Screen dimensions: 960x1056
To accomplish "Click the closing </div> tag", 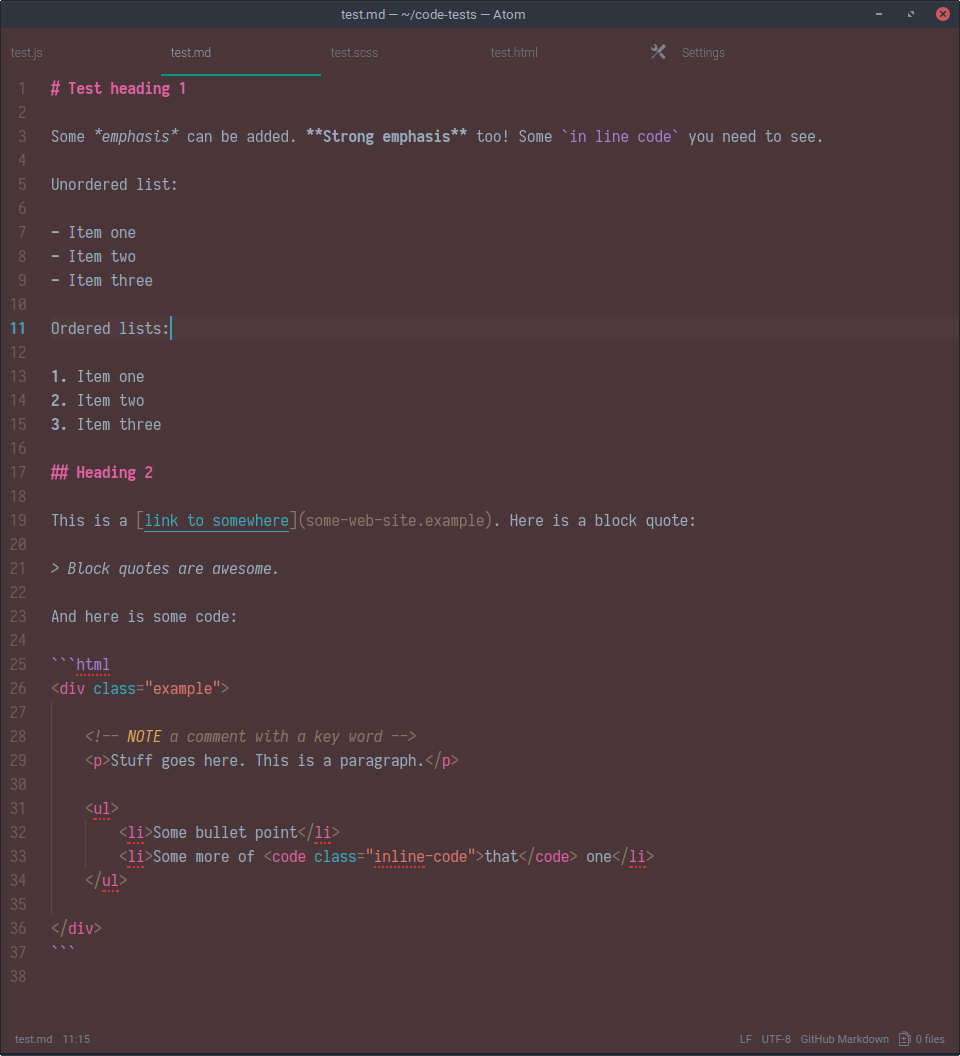I will pyautogui.click(x=76, y=929).
